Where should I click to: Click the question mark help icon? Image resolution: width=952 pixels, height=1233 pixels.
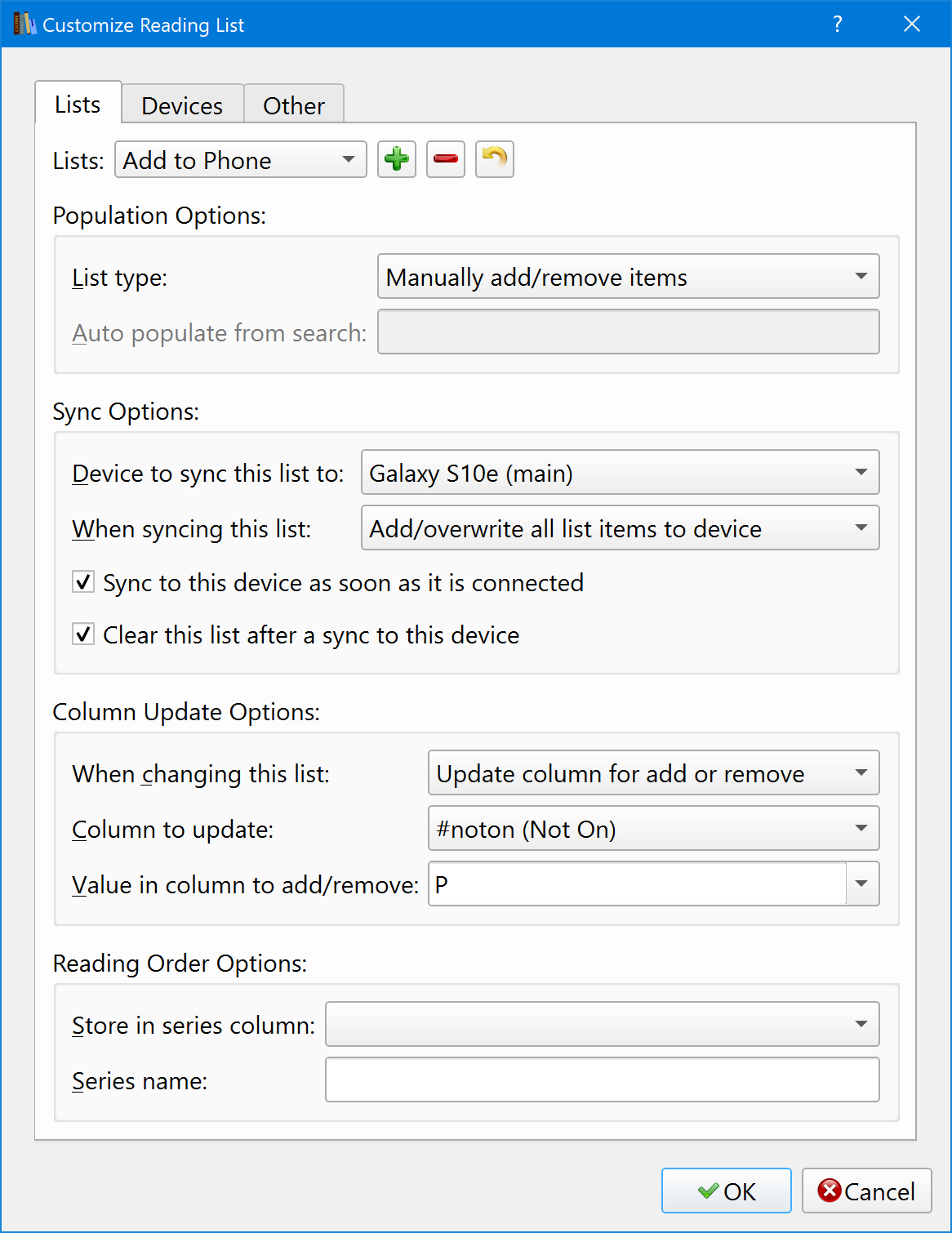pos(837,24)
